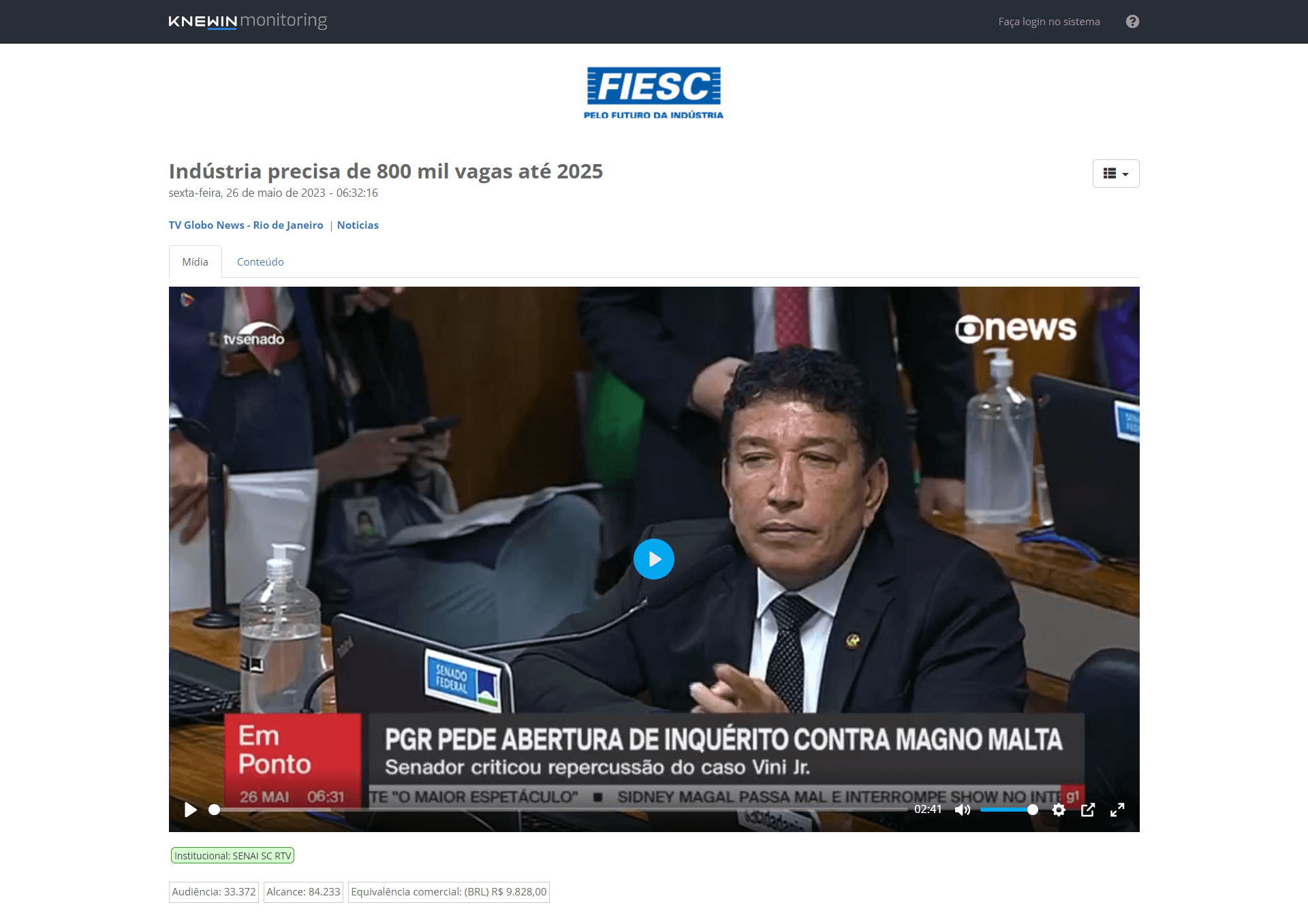Click the Equivalência comercial R$ 9.828,00 value

449,892
